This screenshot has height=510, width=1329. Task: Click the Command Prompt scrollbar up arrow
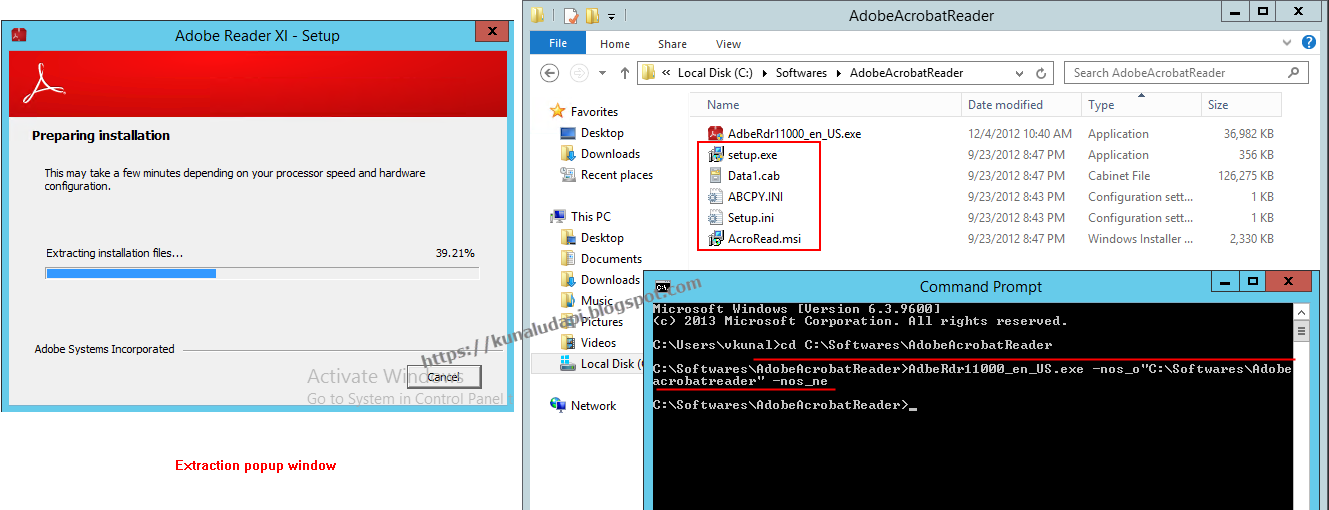pos(1301,311)
